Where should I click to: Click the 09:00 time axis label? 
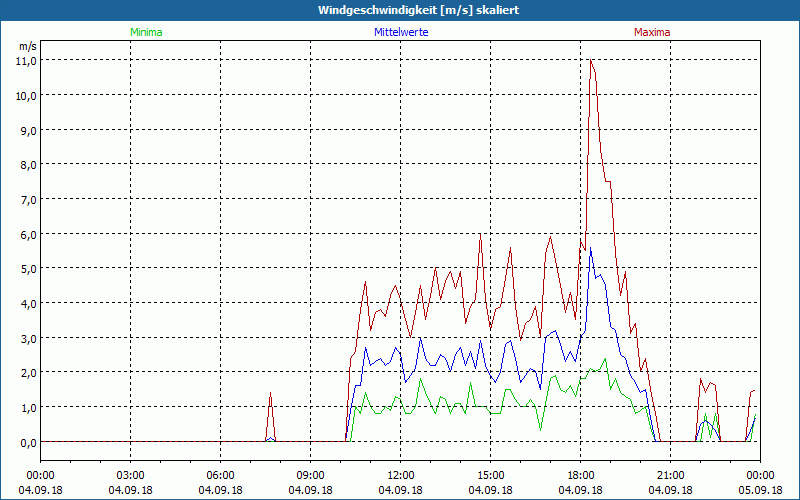(310, 475)
